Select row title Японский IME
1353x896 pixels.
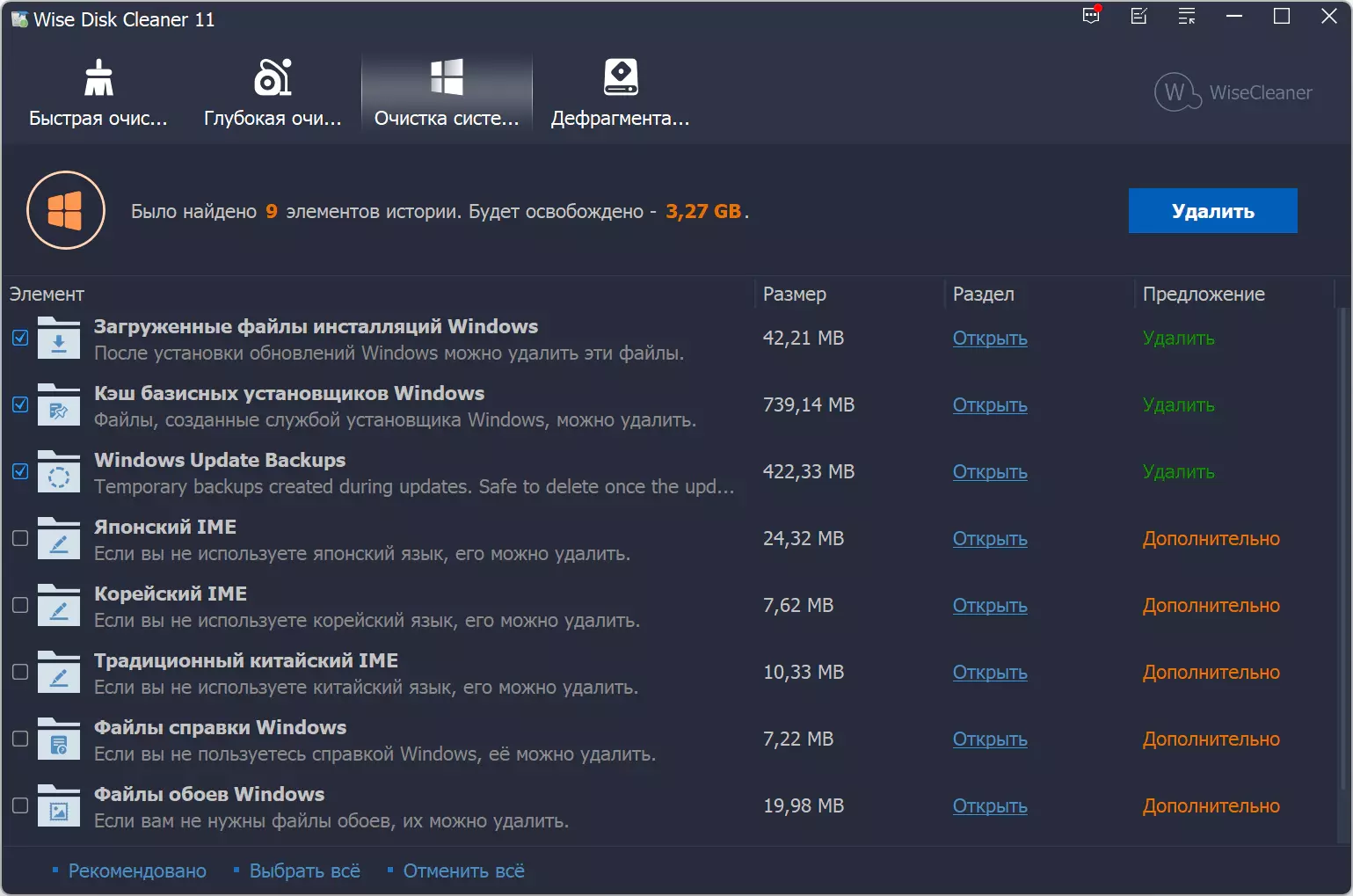165,527
